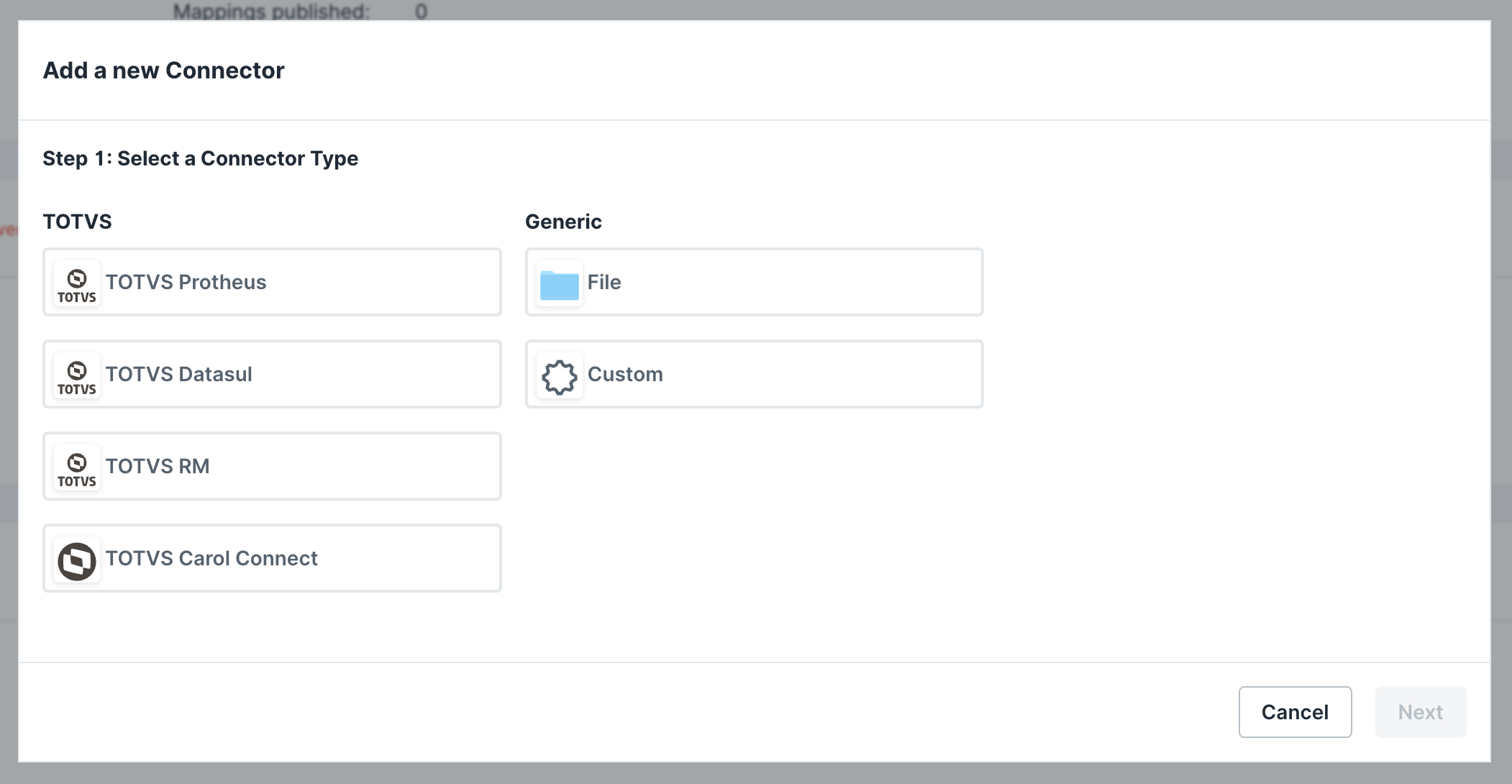Click the Custom gear outline icon
This screenshot has height=784, width=1512.
click(560, 376)
